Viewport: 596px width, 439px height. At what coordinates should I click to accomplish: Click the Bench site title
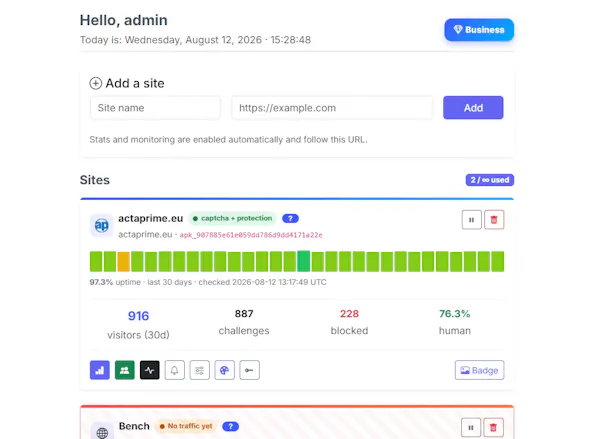(x=134, y=426)
